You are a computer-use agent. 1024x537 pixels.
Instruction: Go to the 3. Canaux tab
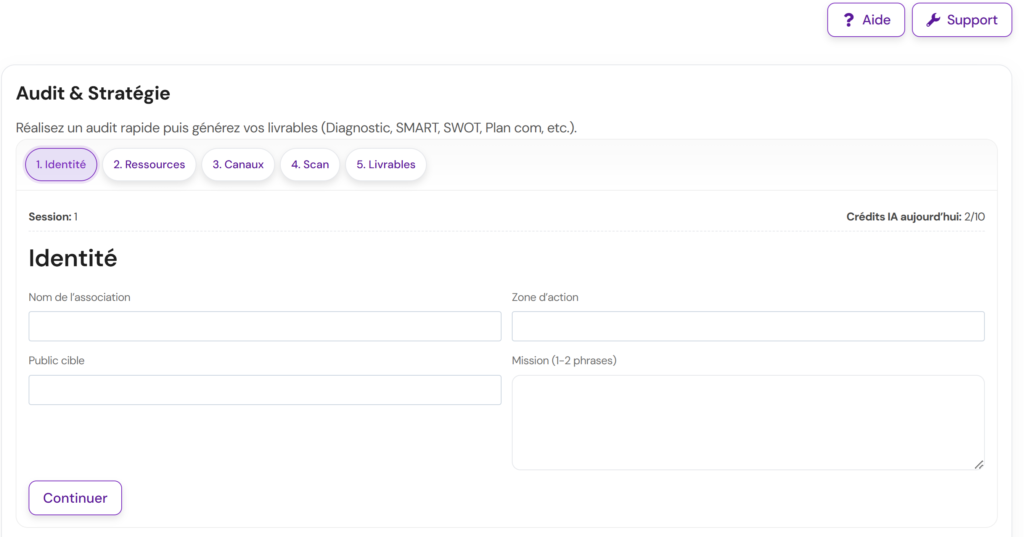click(x=238, y=165)
